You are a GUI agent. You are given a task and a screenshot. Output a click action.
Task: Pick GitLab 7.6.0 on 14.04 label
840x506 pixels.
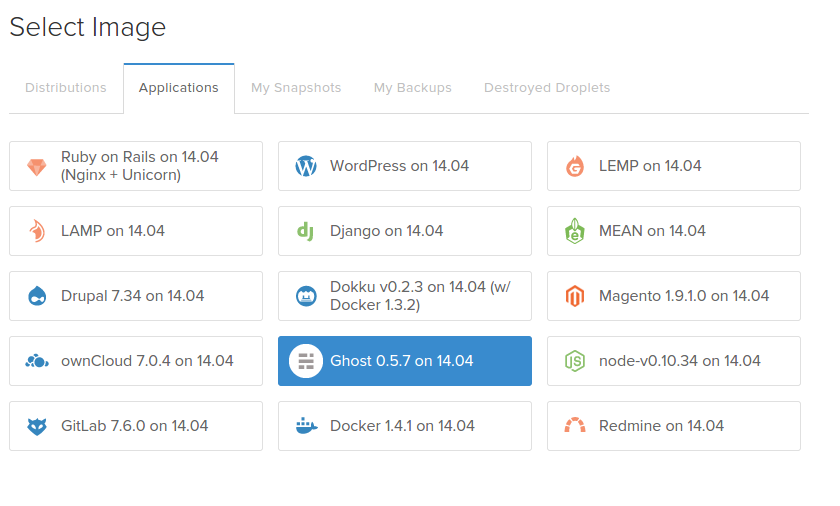[134, 426]
